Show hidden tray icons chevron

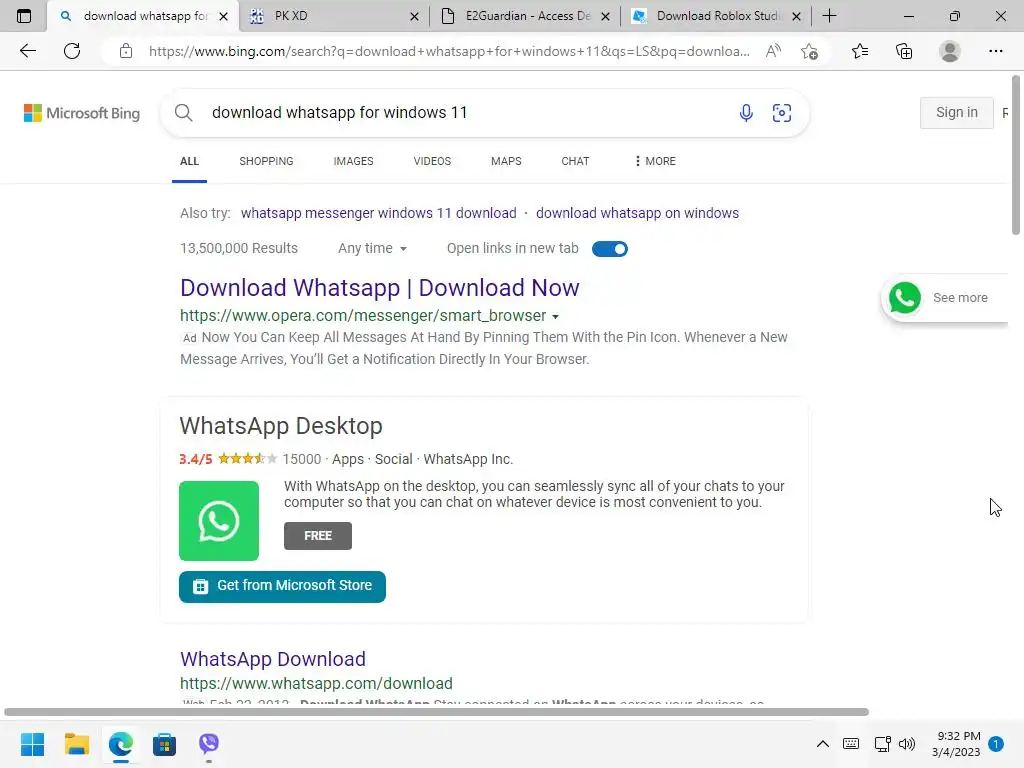point(823,744)
